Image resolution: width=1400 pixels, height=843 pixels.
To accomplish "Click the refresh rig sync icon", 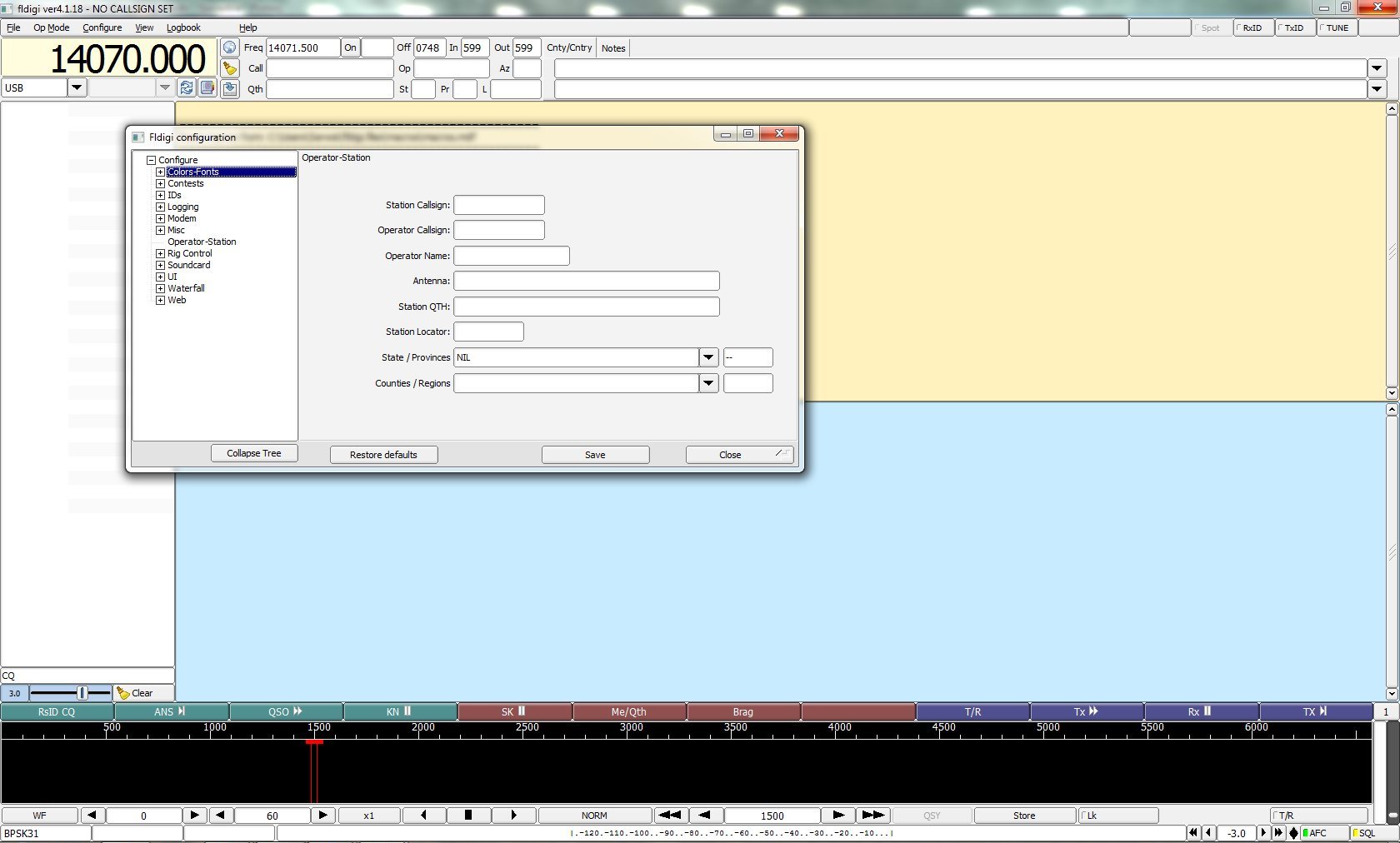I will (187, 87).
